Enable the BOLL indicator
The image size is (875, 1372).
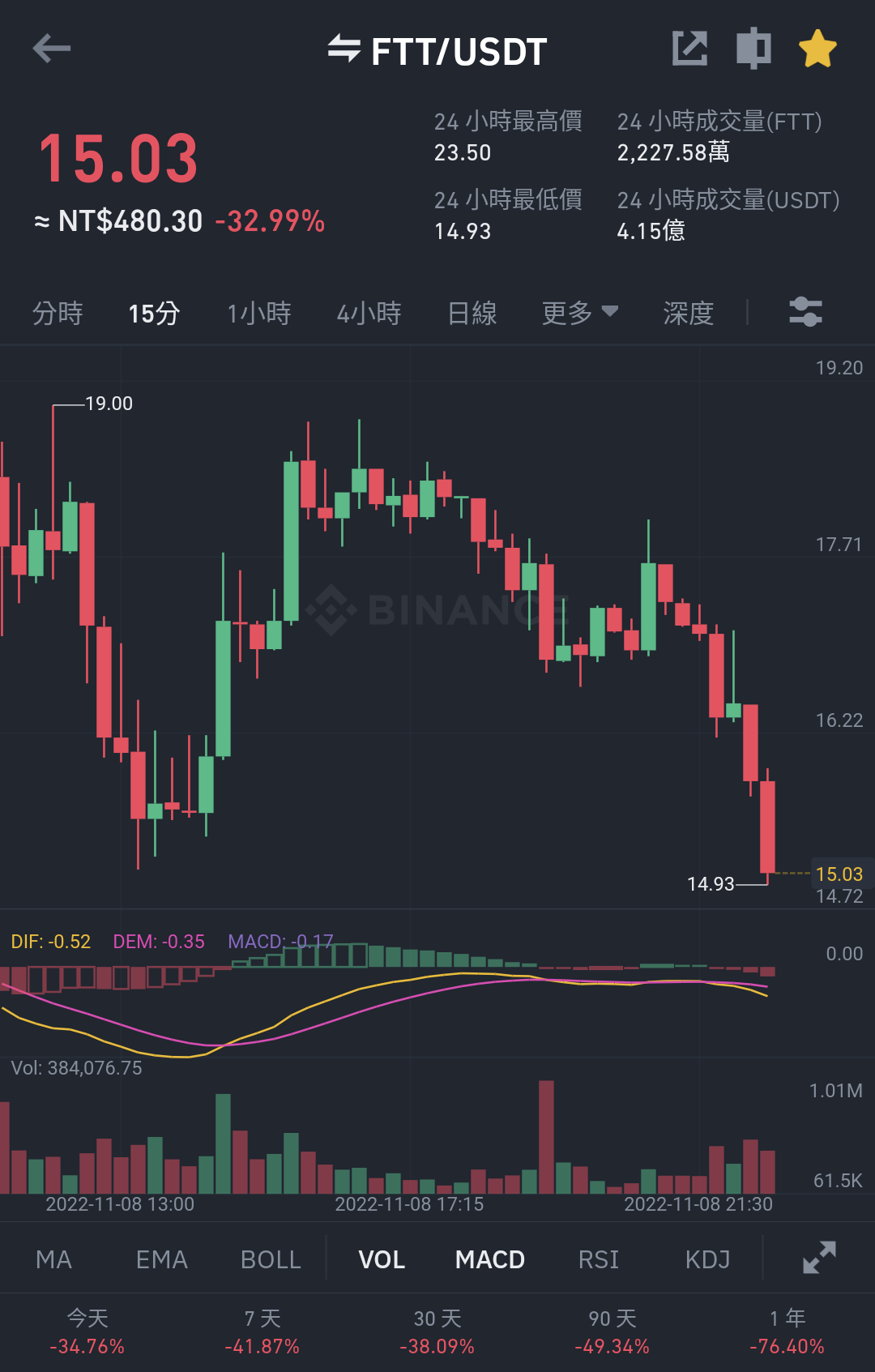pyautogui.click(x=271, y=1259)
